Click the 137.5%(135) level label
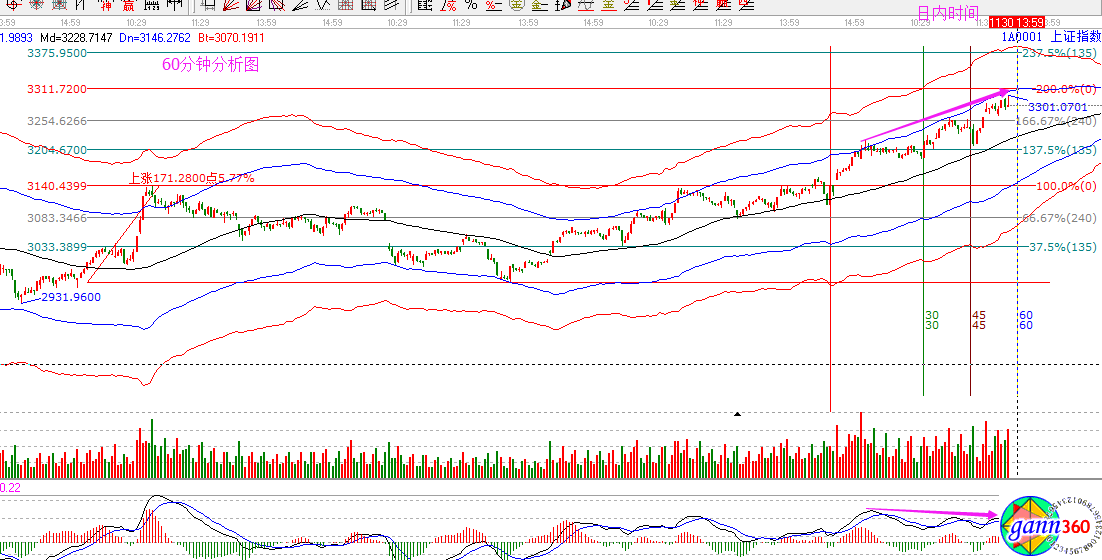1102x560 pixels. [1059, 150]
